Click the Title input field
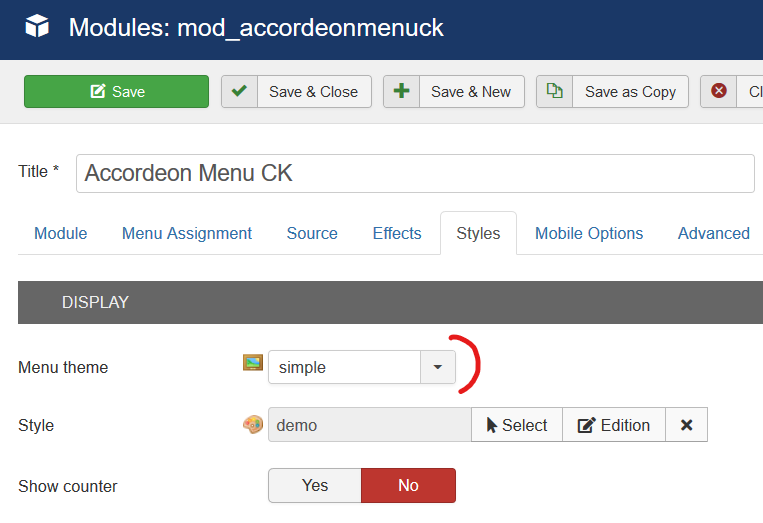Image resolution: width=763 pixels, height=523 pixels. click(x=415, y=173)
